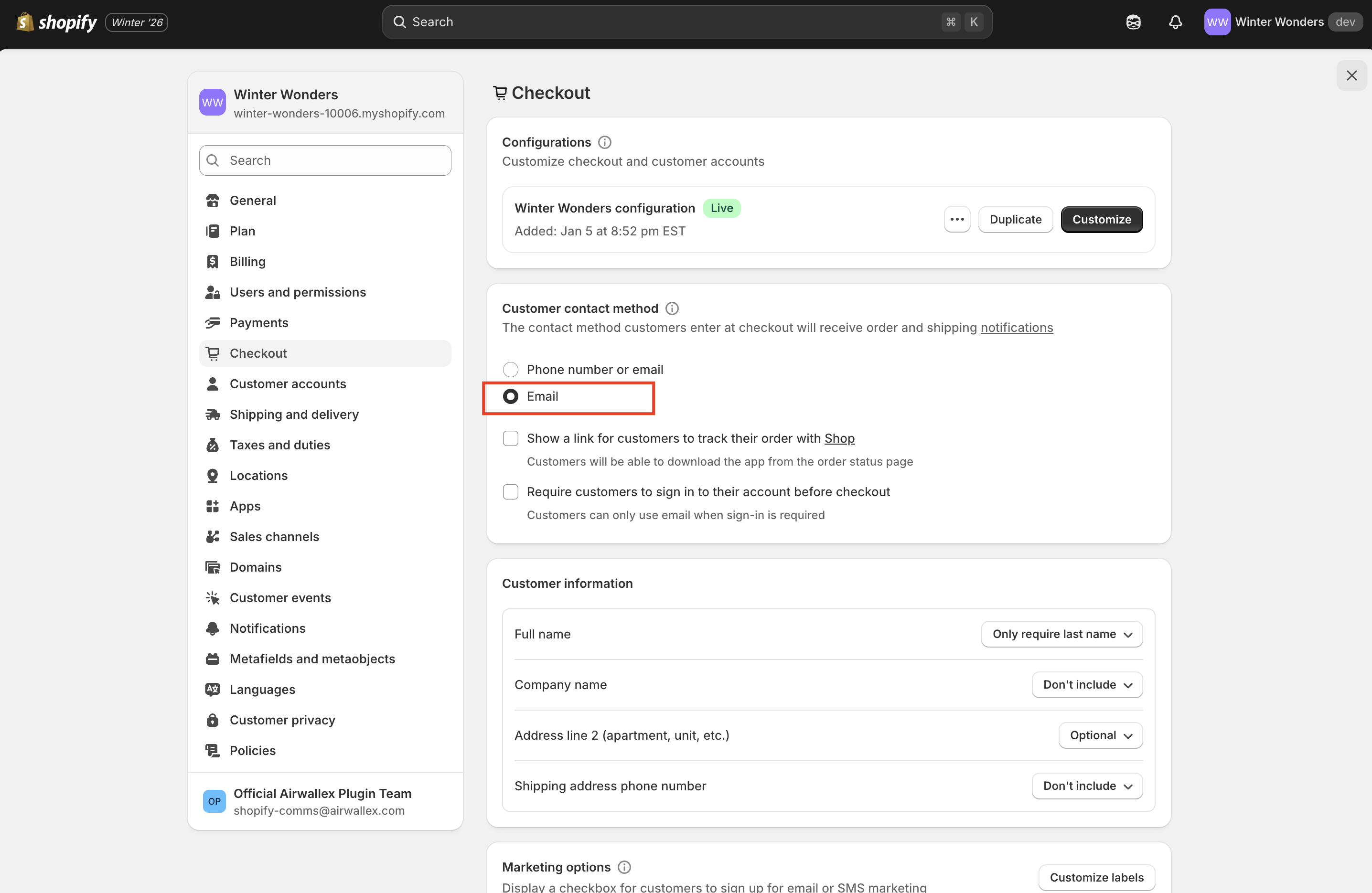Switch to the Checkout settings section
1372x893 pixels.
click(x=258, y=353)
